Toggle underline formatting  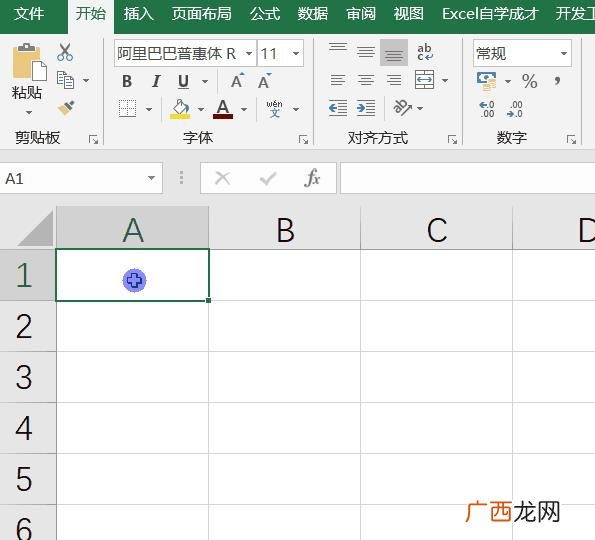[x=183, y=81]
